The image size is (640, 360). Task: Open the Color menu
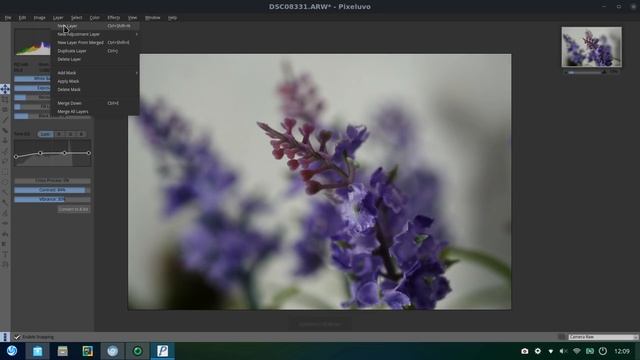(95, 18)
